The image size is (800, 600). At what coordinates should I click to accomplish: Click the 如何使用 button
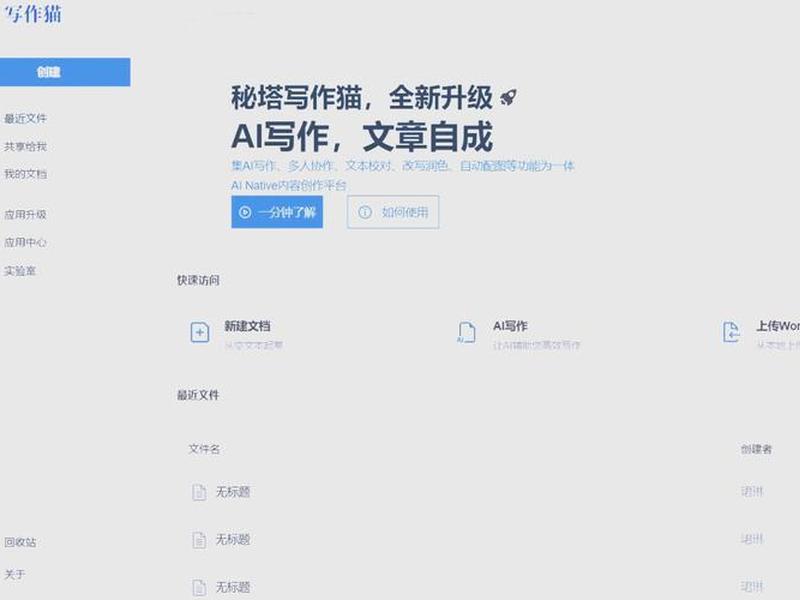[x=393, y=212]
